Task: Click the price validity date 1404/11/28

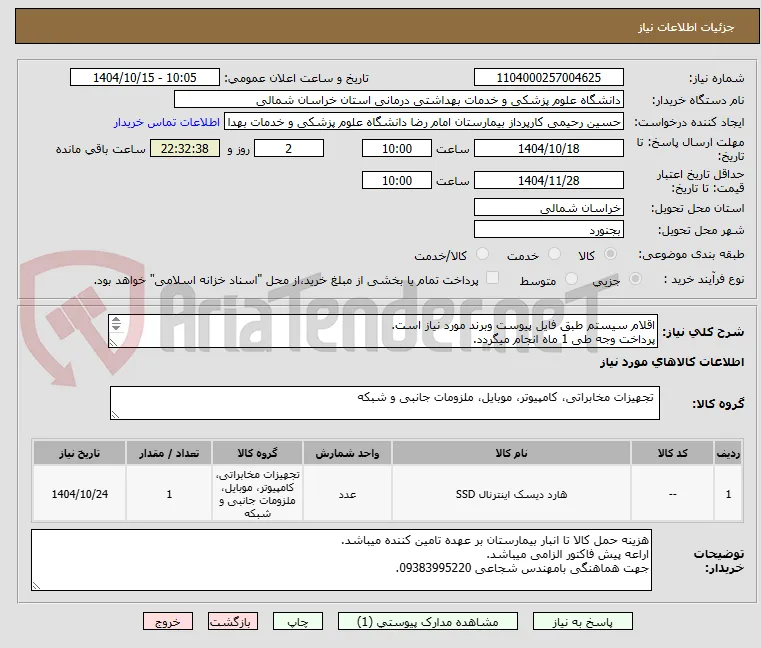Action: click(x=548, y=181)
